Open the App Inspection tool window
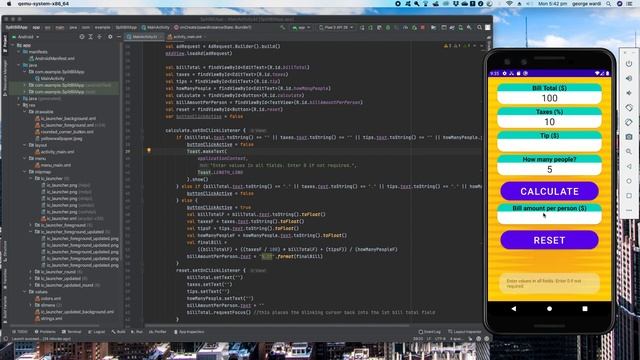This screenshot has width=640, height=360. click(189, 332)
